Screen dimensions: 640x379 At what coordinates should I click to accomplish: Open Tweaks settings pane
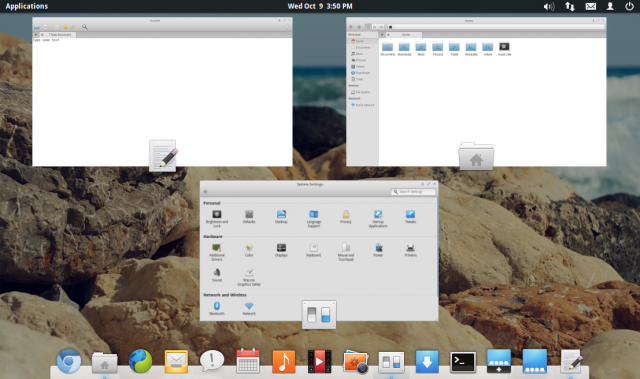click(410, 217)
